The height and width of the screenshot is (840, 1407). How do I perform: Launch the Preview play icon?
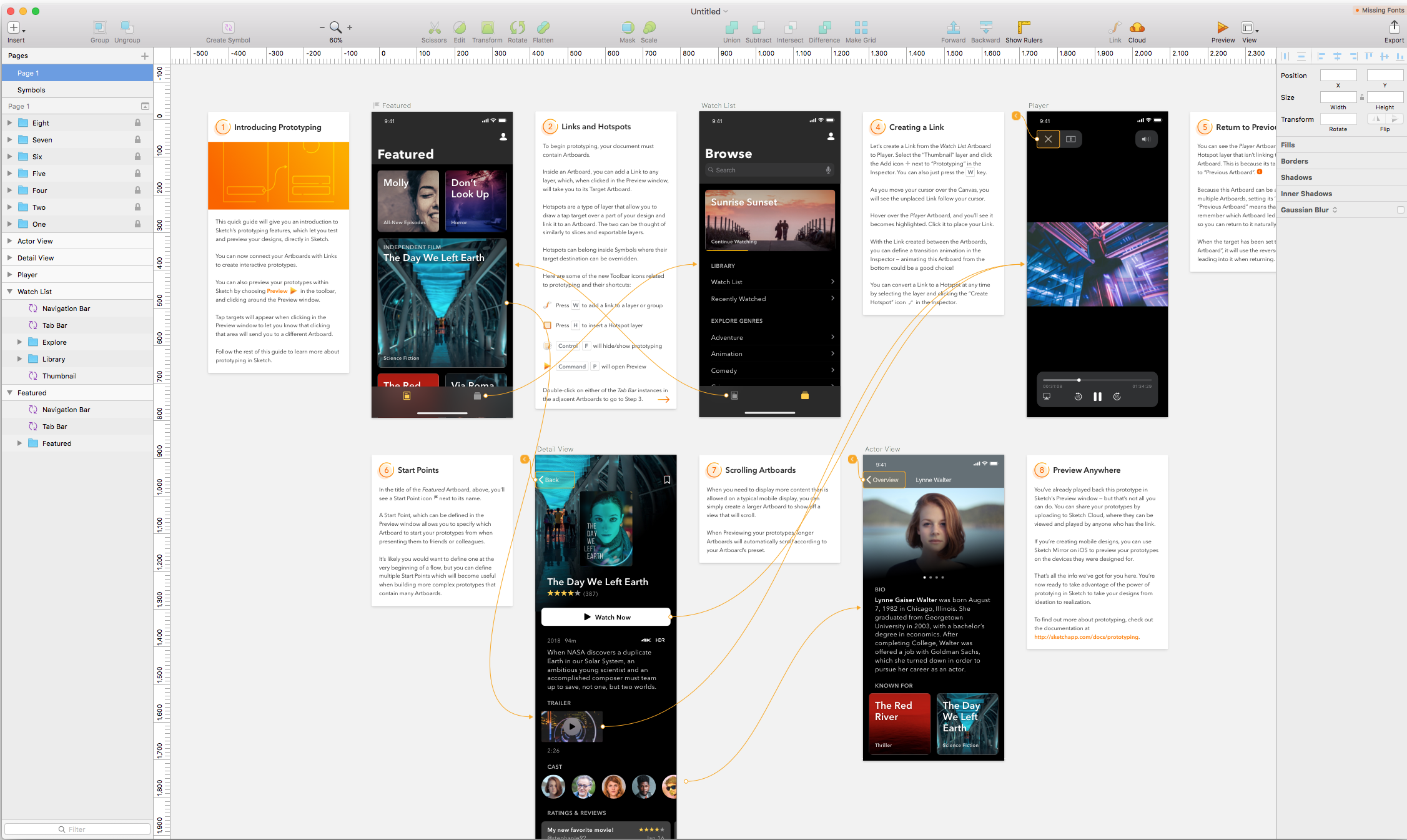1222,27
